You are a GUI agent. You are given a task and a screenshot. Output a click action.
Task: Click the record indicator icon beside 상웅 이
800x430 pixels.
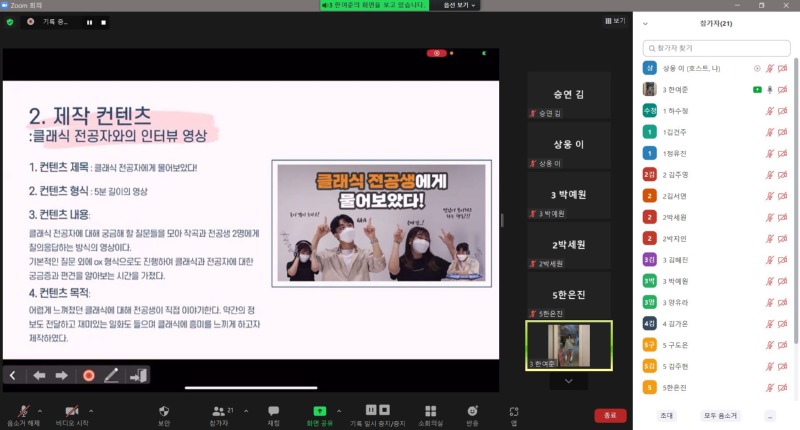click(x=757, y=68)
